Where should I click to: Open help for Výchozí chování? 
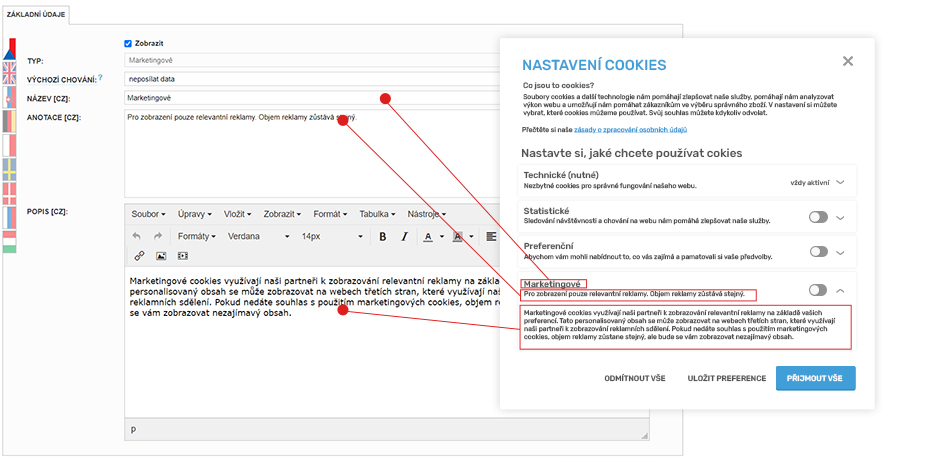click(x=101, y=77)
